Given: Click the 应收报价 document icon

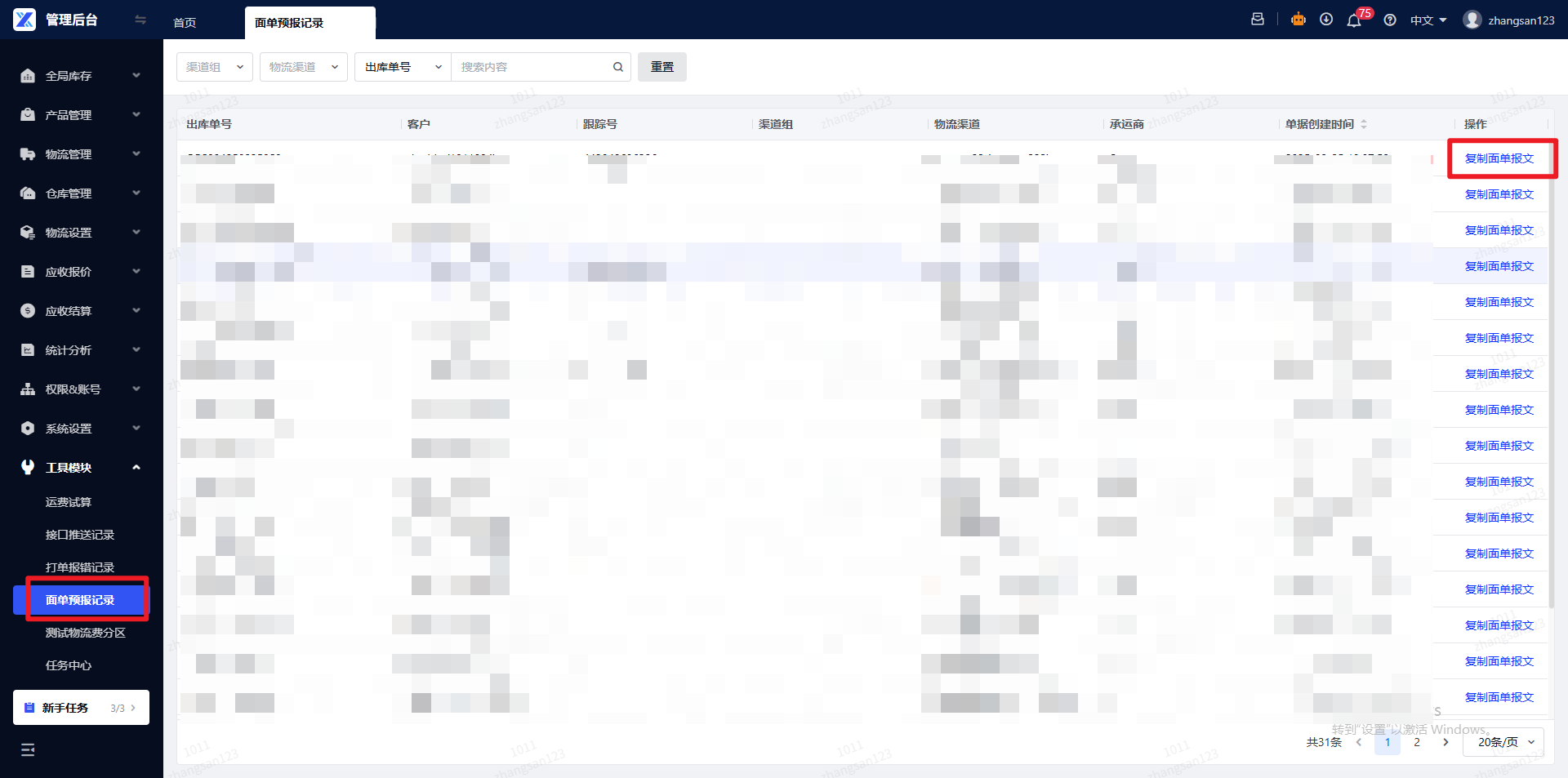Looking at the screenshot, I should point(28,272).
